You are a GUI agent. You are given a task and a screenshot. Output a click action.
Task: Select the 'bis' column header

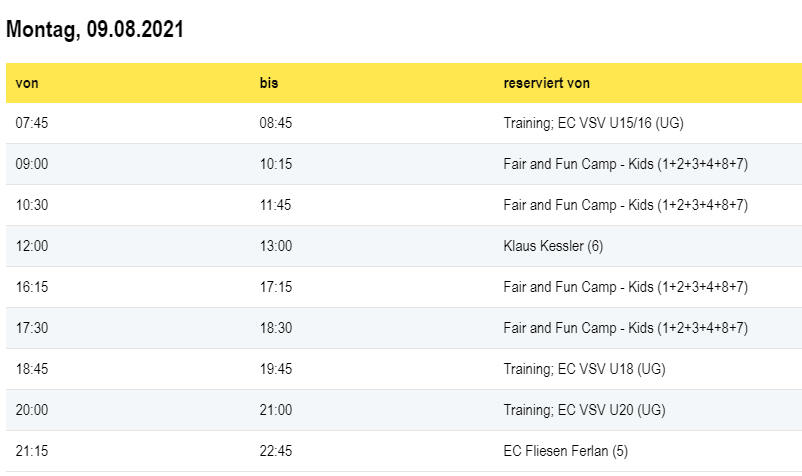(268, 83)
